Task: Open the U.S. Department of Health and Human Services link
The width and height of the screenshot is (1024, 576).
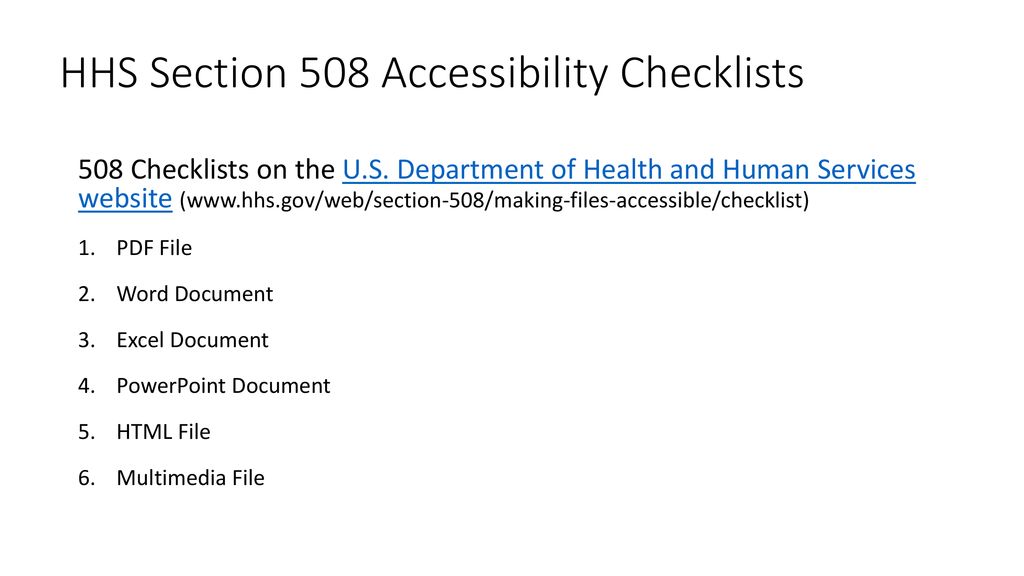Action: [628, 170]
